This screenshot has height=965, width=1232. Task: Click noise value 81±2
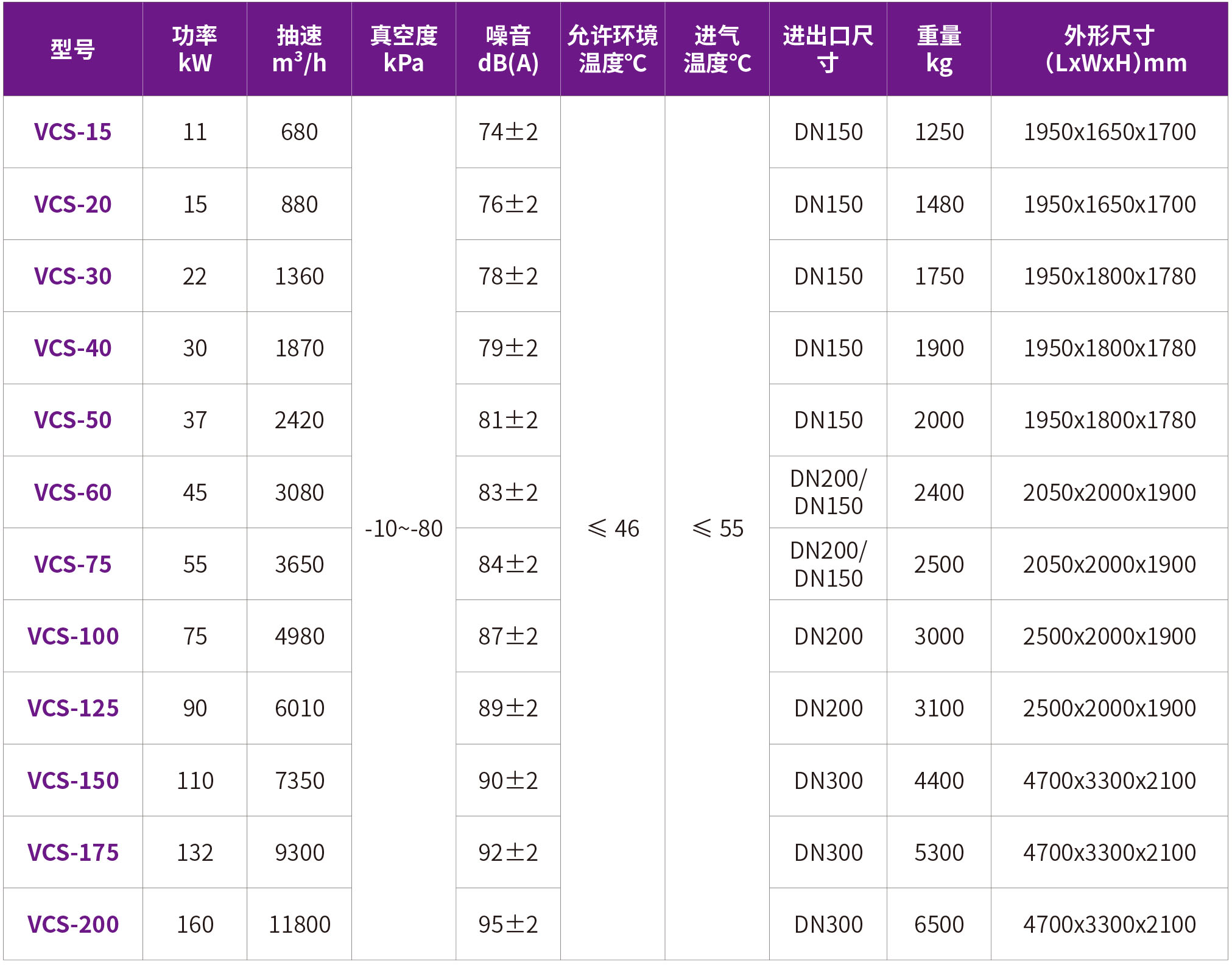tap(508, 420)
